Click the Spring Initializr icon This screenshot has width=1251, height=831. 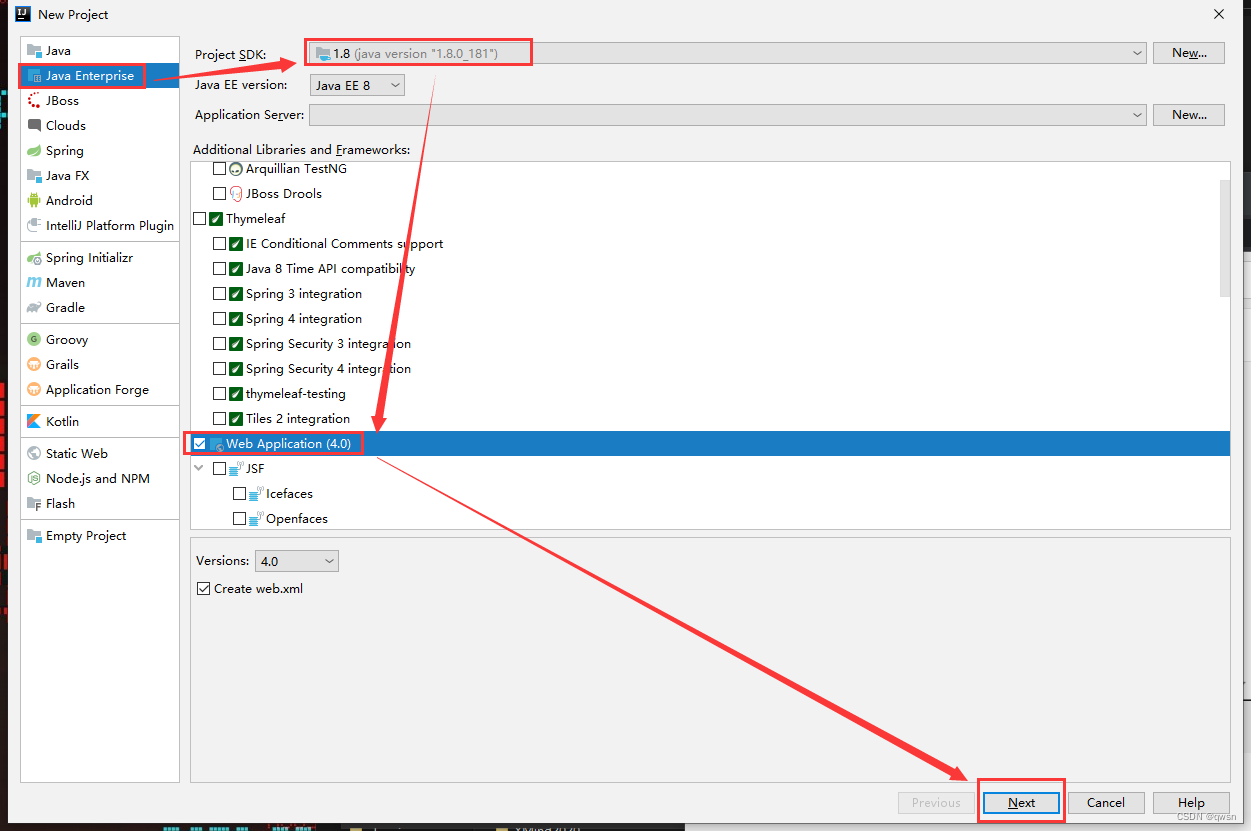35,257
